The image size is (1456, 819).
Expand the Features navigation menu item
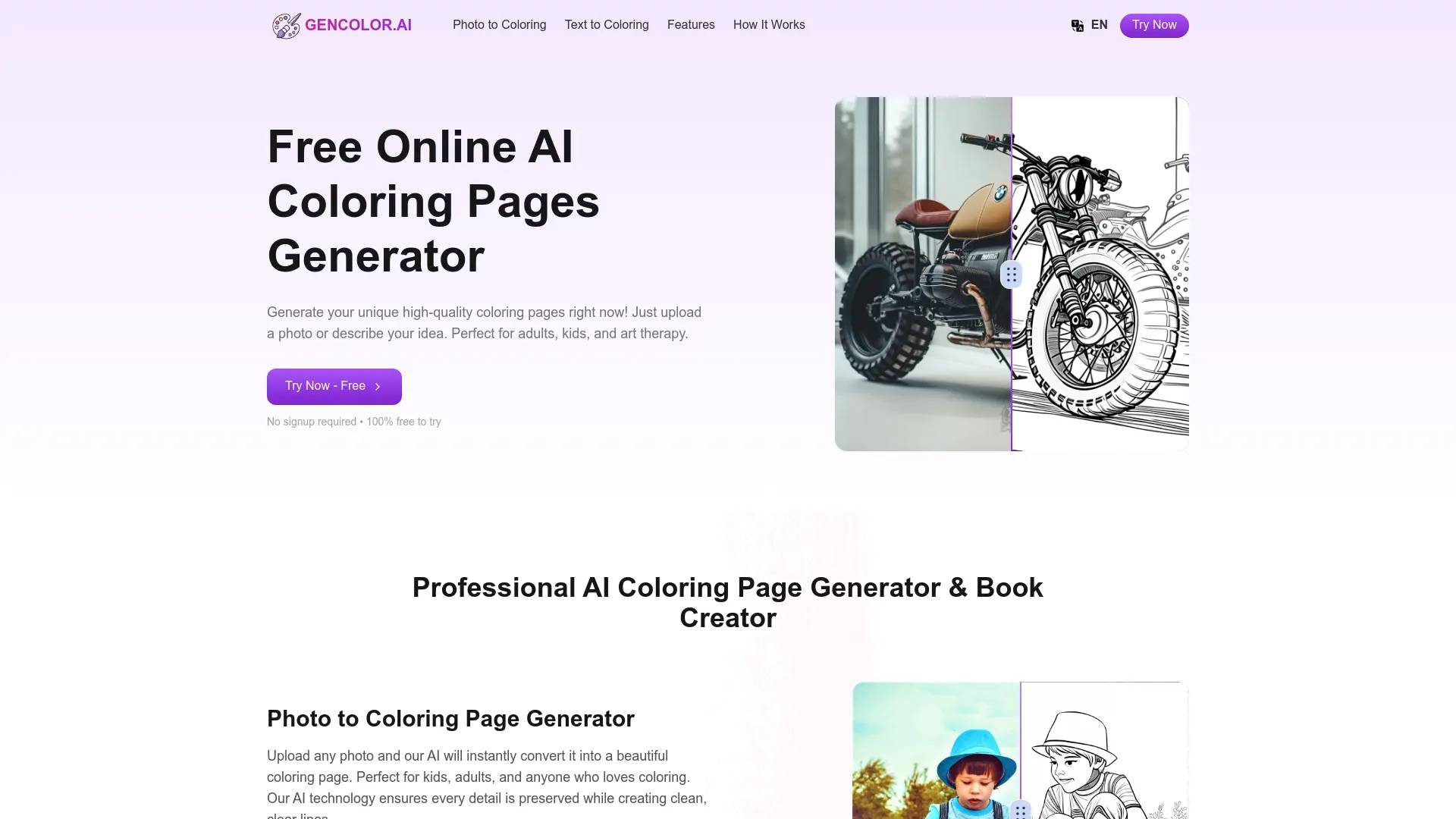[x=691, y=24]
